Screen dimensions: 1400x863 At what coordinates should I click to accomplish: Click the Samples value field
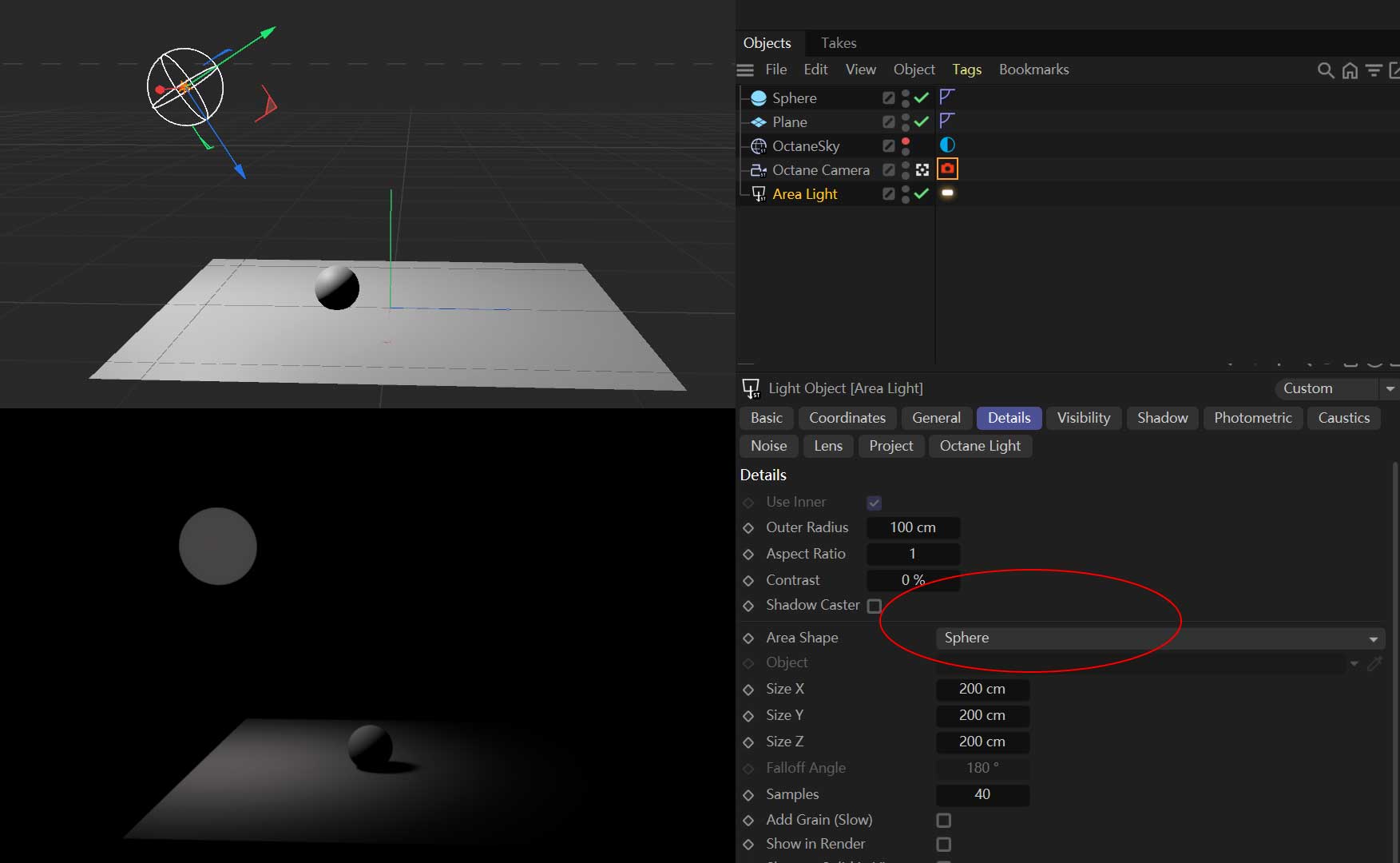(982, 795)
